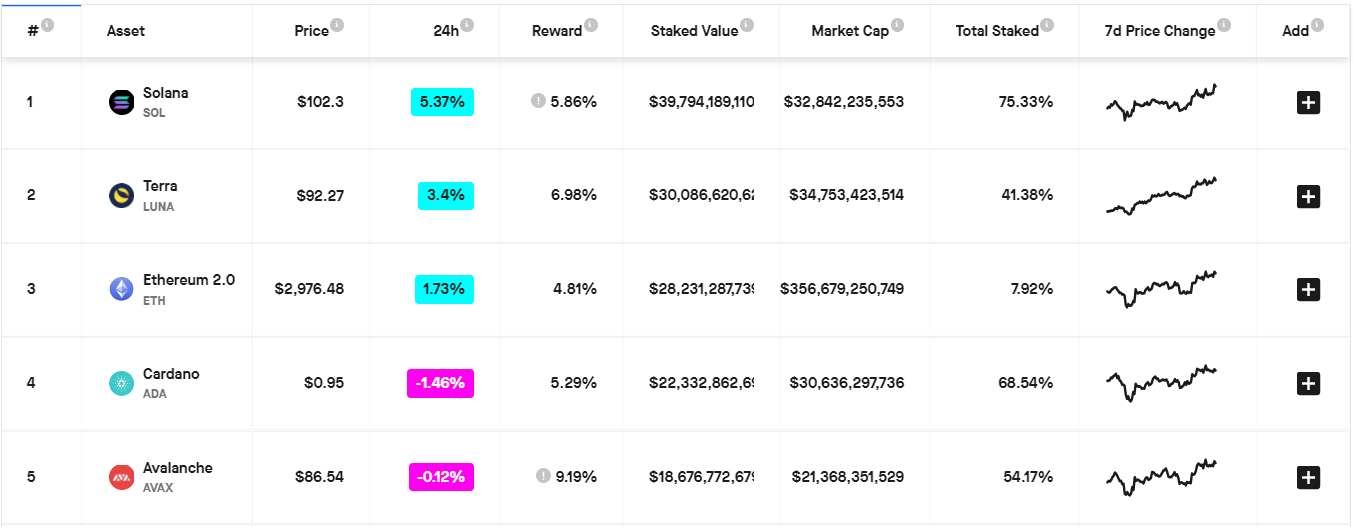Click the Ethereum 2.0 logo icon

click(121, 289)
